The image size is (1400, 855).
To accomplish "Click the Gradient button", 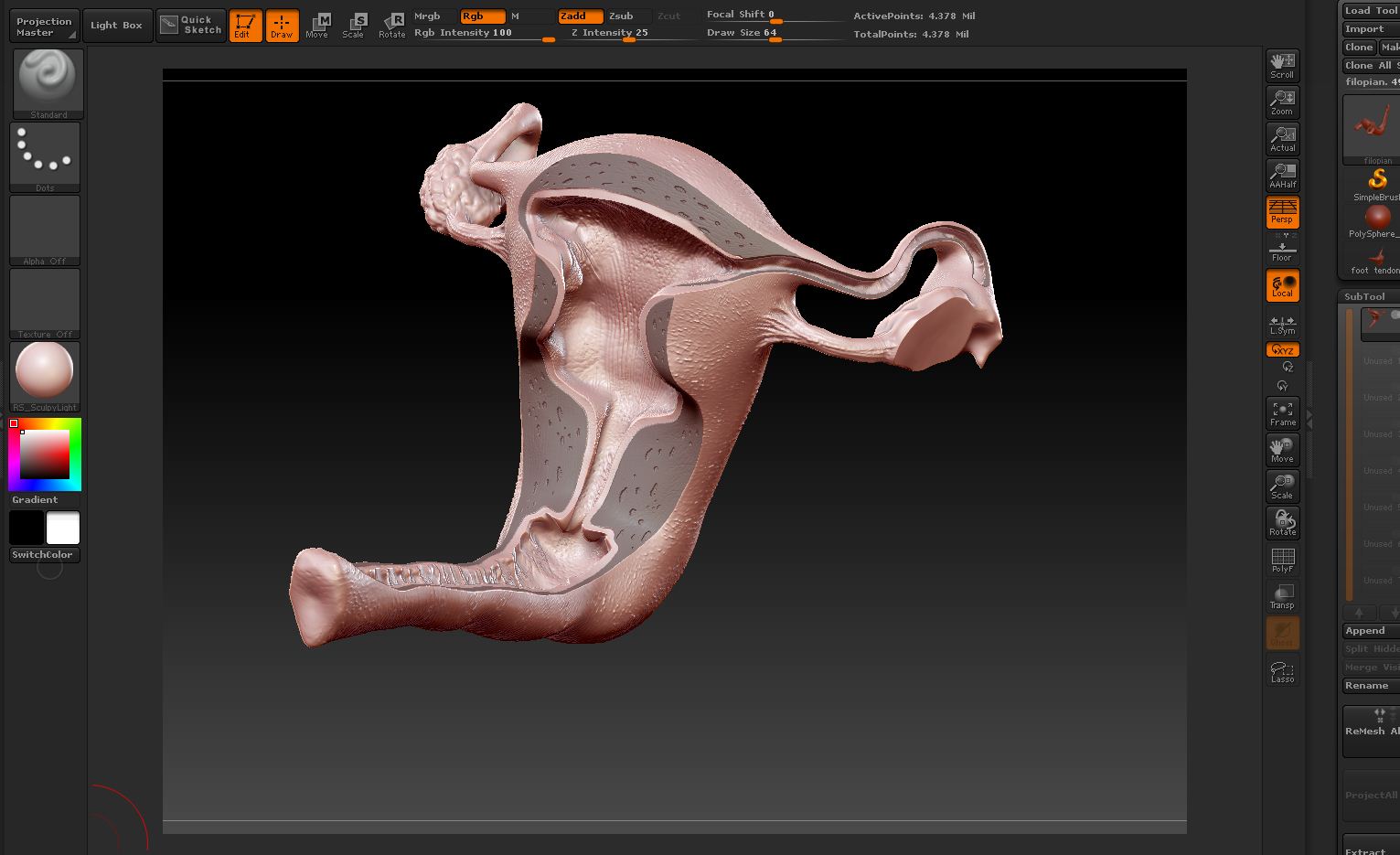I will 45,500.
